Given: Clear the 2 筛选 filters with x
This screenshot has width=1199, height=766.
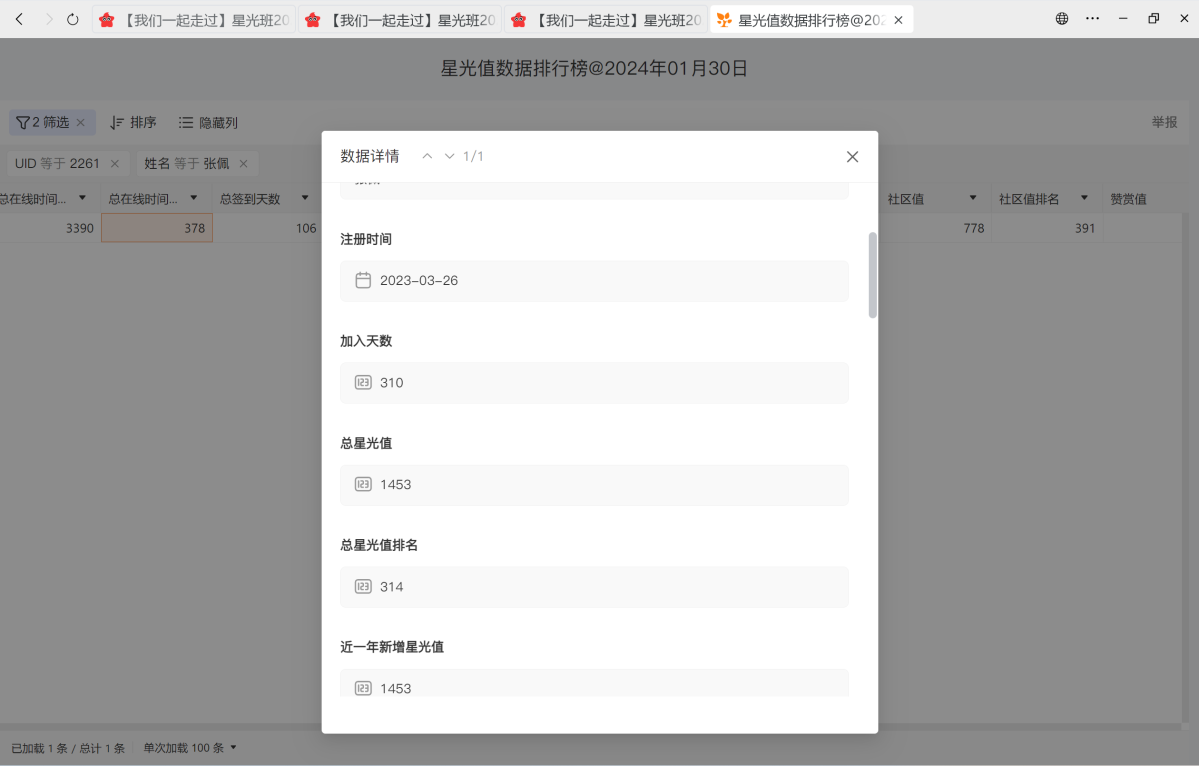Looking at the screenshot, I should point(81,122).
